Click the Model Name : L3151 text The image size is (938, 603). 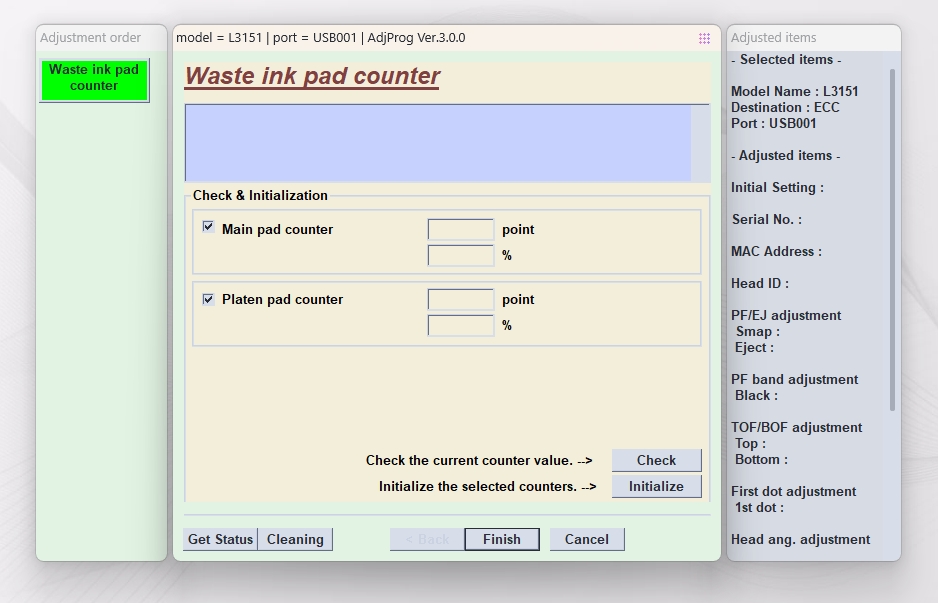pyautogui.click(x=794, y=92)
